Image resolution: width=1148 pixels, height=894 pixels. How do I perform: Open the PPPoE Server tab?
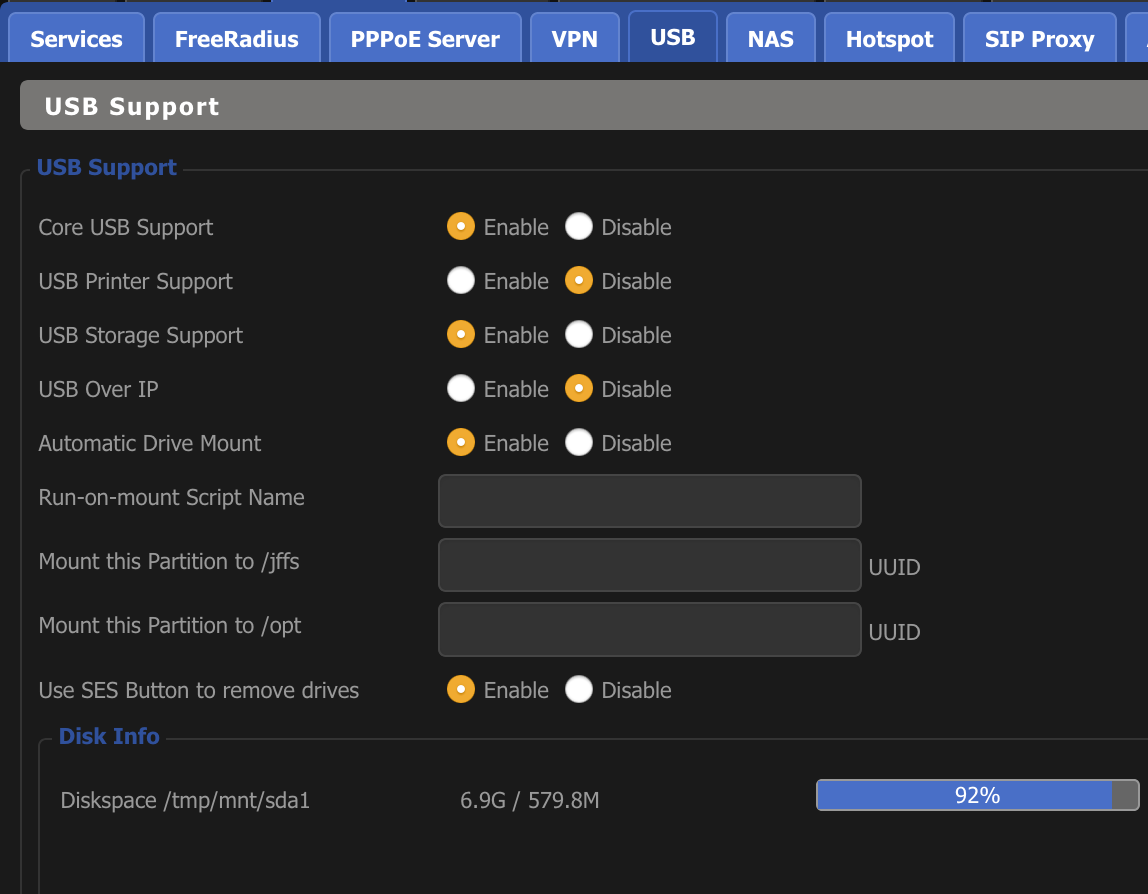[x=425, y=39]
